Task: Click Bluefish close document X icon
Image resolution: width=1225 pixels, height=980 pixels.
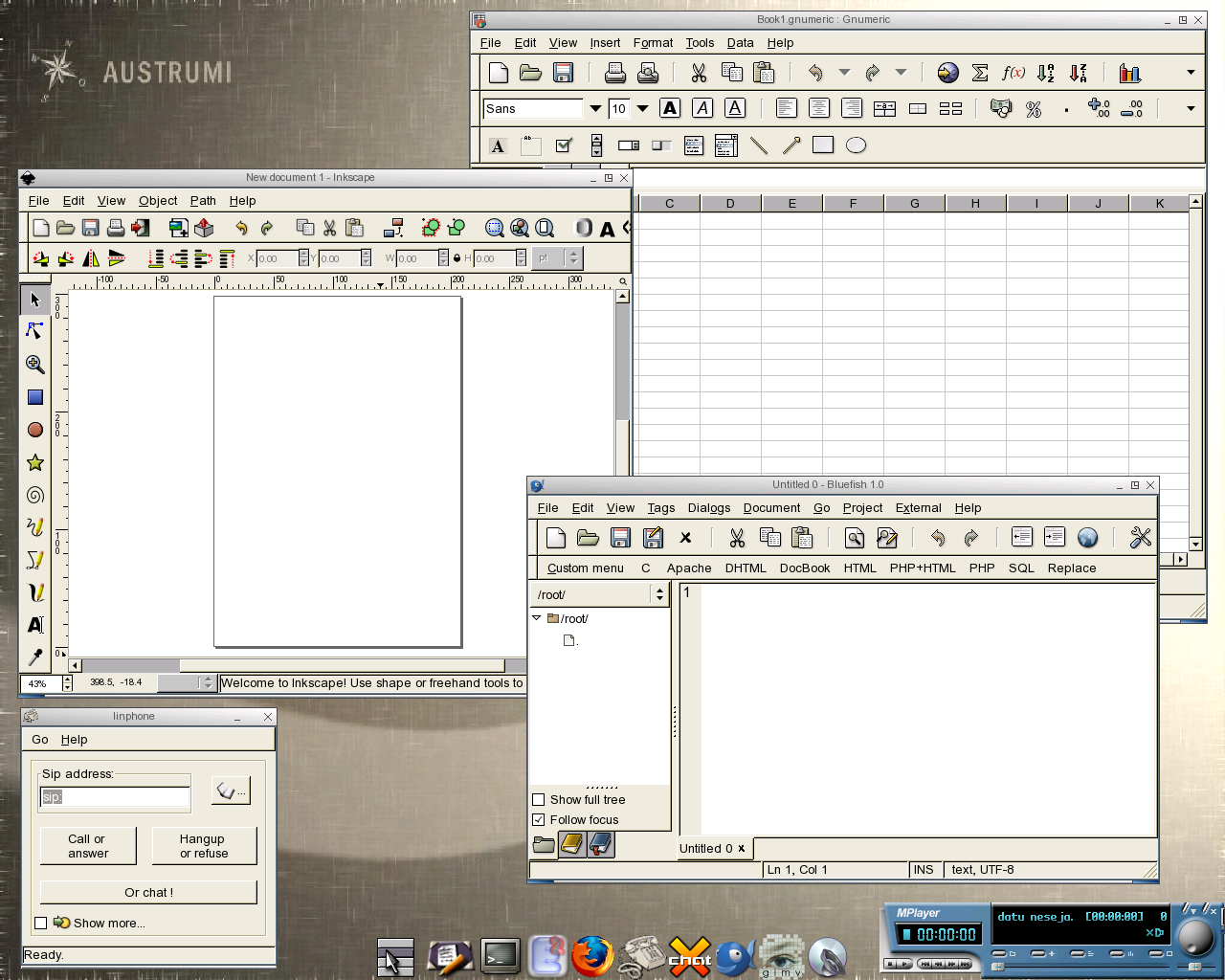Action: 685,538
